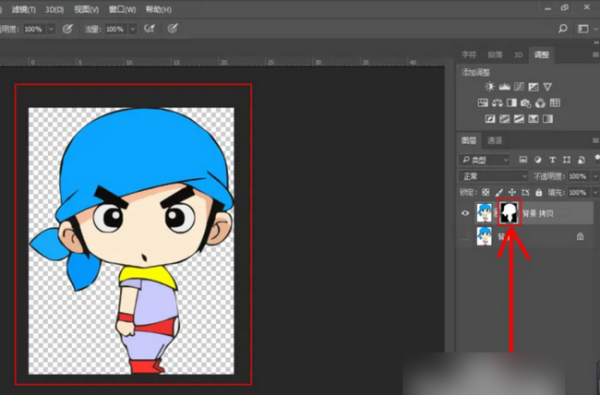
Task: Toggle pressure for size icon
Action: (173, 28)
